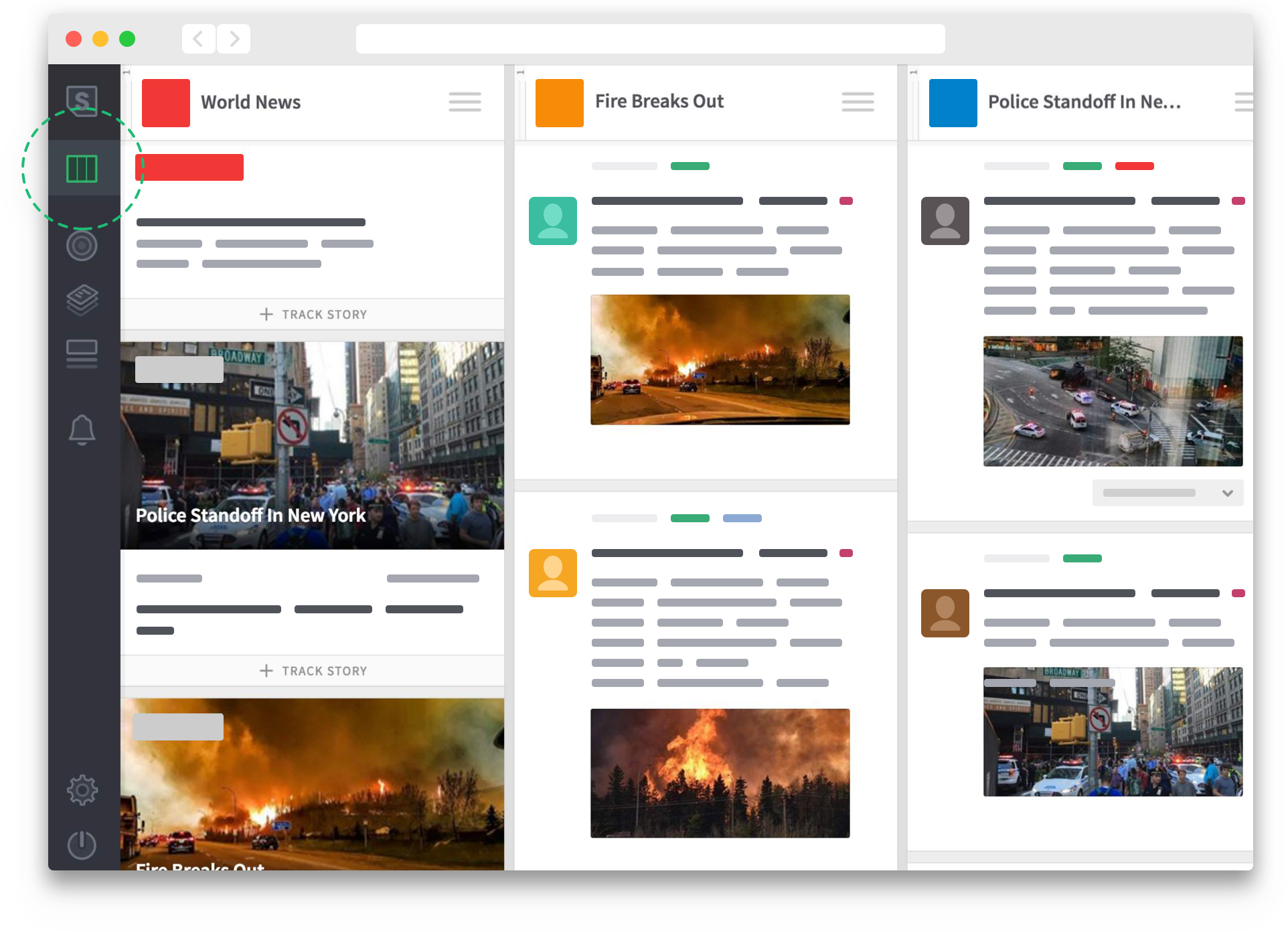Open the target/radar icon in sidebar
1288x932 pixels.
coord(82,246)
